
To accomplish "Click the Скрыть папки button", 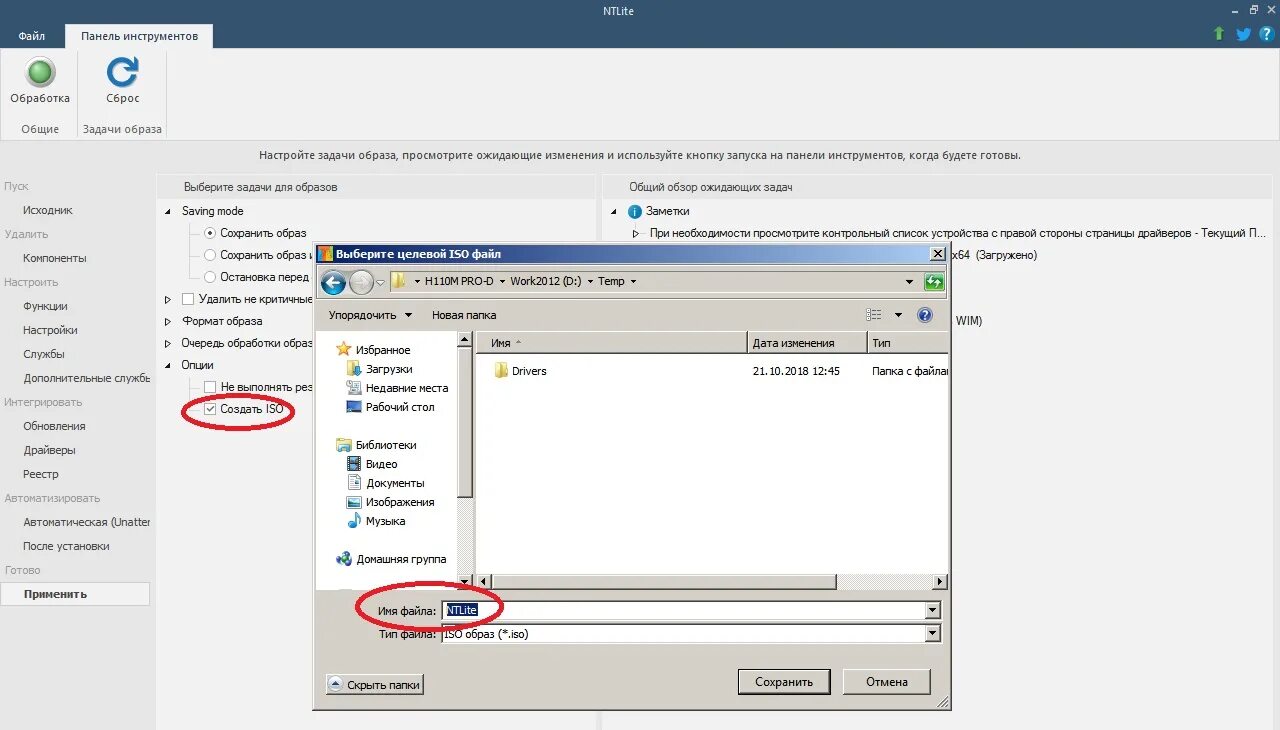I will pos(375,685).
